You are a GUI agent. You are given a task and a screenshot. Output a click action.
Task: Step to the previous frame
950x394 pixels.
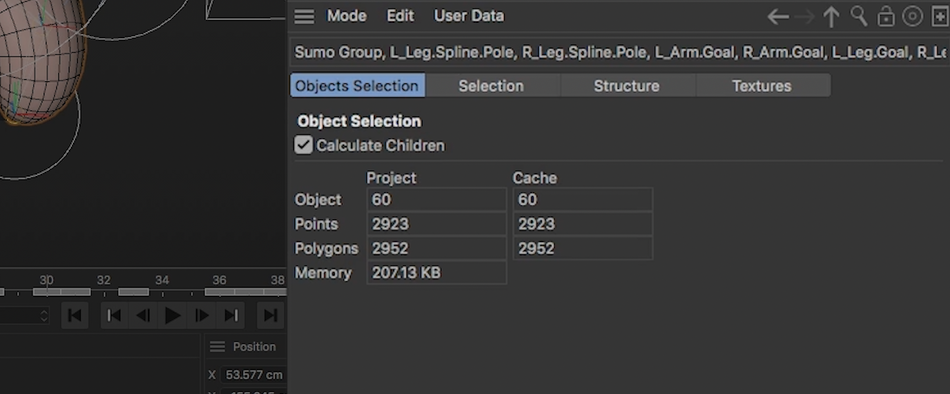143,315
